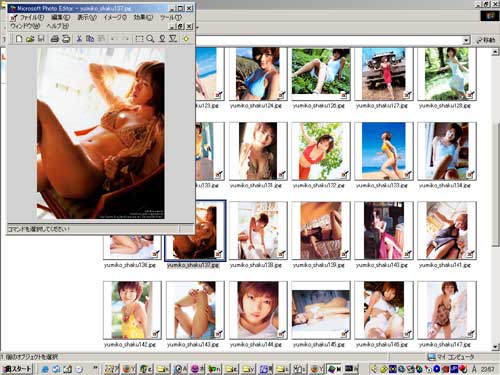The height and width of the screenshot is (375, 500).
Task: Select thumbnail yumiko_shaku142.jpg
Action: 132,310
